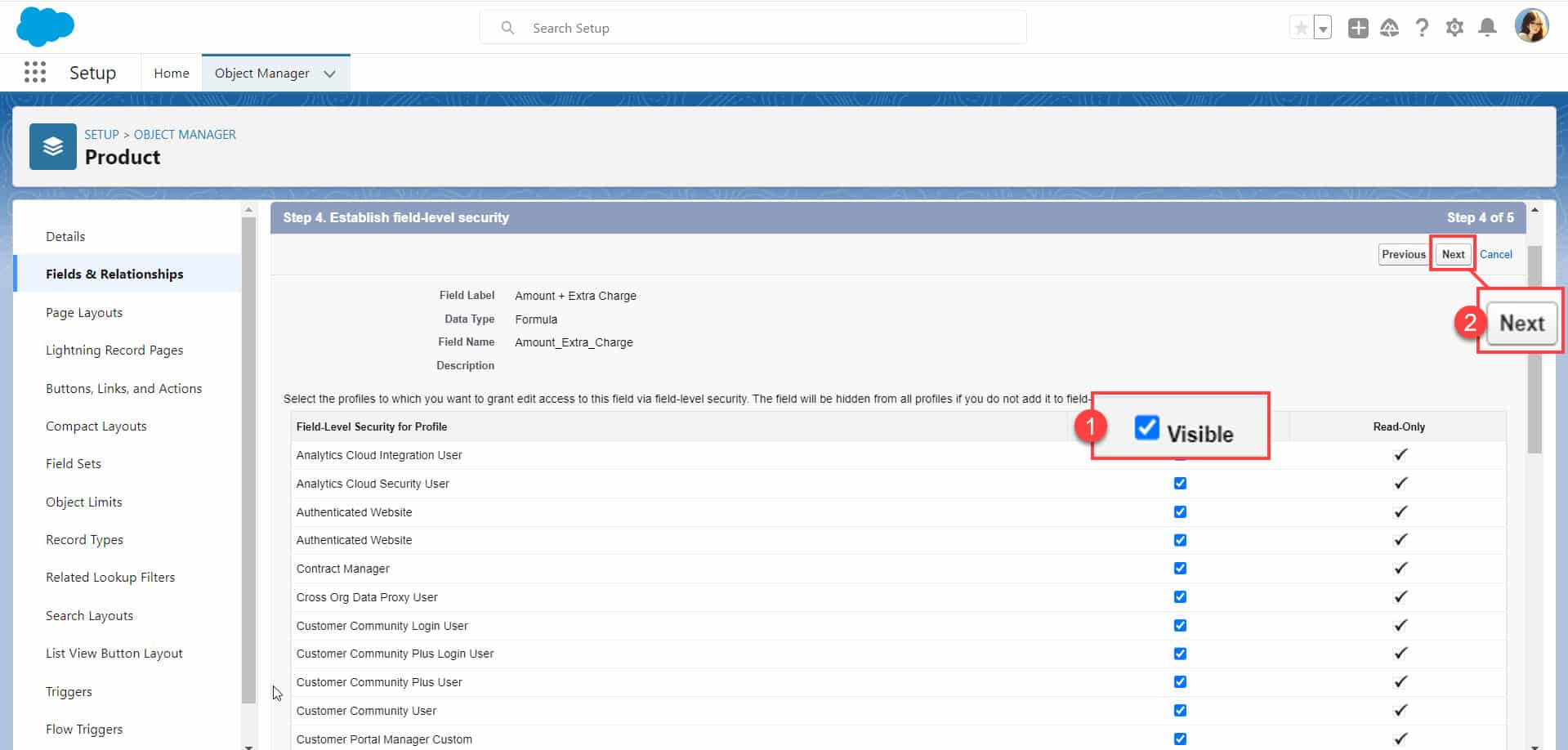Screen dimensions: 1568x750
Task: Open the global actions plus icon
Action: [x=1358, y=28]
